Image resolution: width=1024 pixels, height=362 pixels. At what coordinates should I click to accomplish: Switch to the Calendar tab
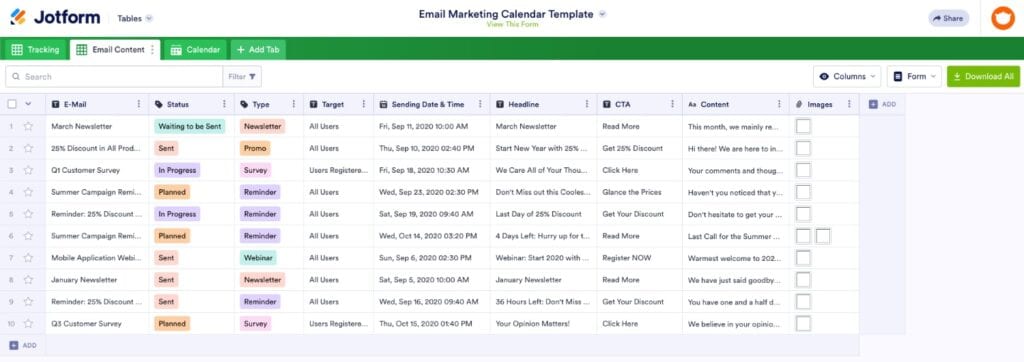[x=195, y=50]
